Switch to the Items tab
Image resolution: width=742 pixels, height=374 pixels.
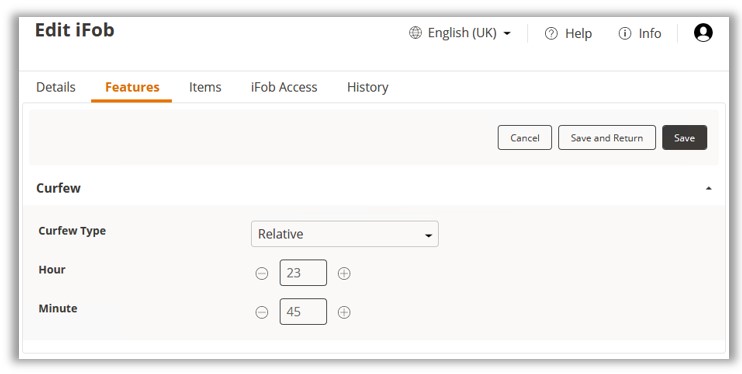[x=205, y=87]
